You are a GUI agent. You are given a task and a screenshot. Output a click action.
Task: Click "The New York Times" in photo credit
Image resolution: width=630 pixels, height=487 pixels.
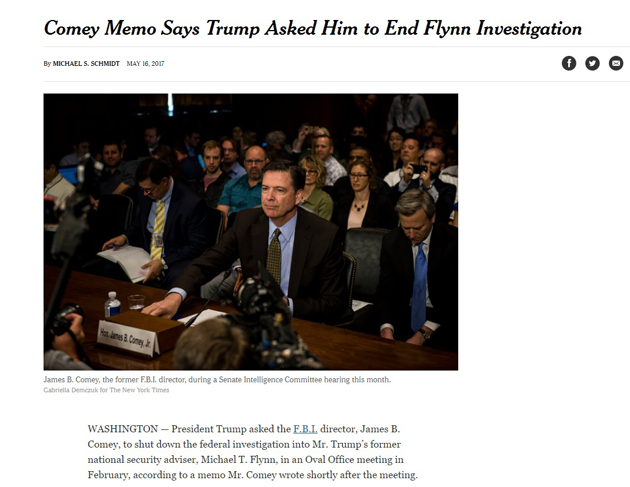point(141,390)
